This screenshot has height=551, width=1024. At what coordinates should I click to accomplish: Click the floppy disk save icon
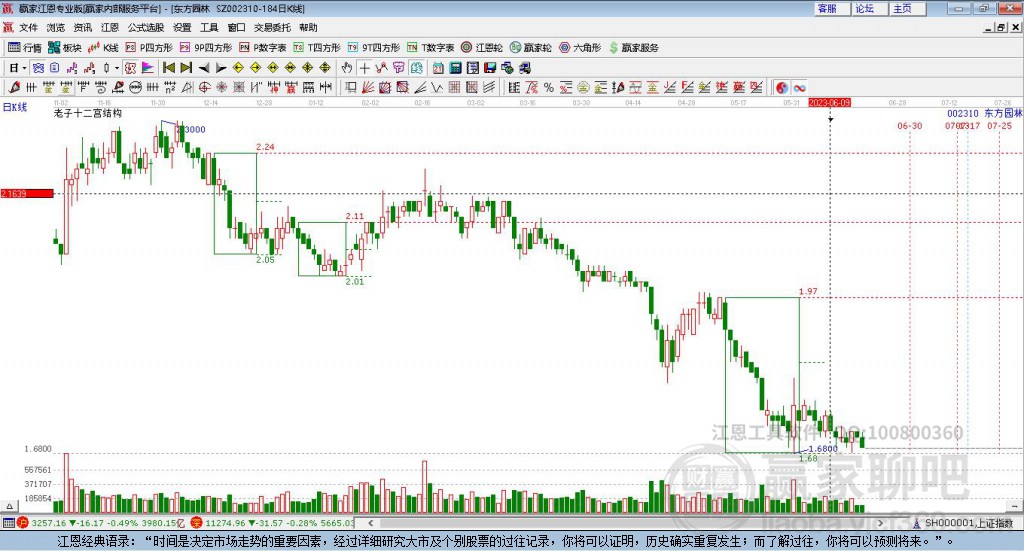point(490,68)
